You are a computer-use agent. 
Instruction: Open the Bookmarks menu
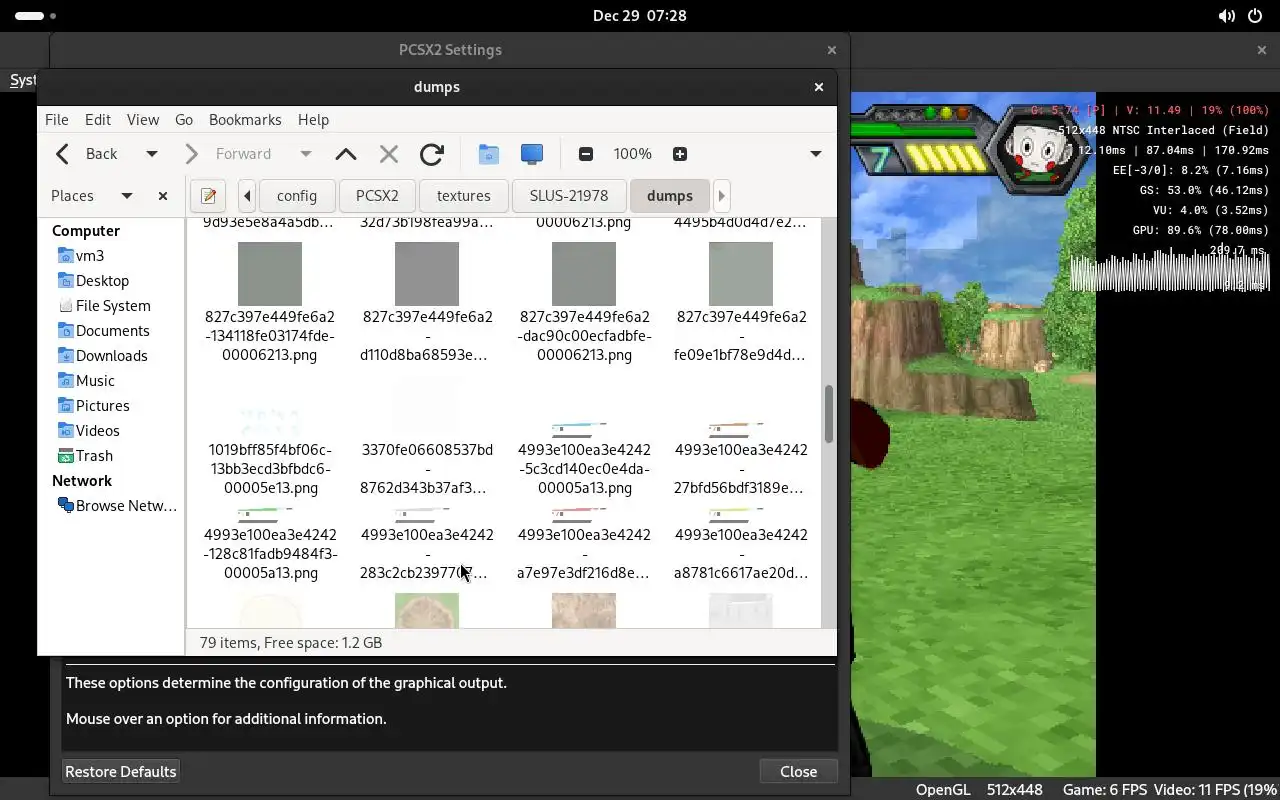pos(245,119)
